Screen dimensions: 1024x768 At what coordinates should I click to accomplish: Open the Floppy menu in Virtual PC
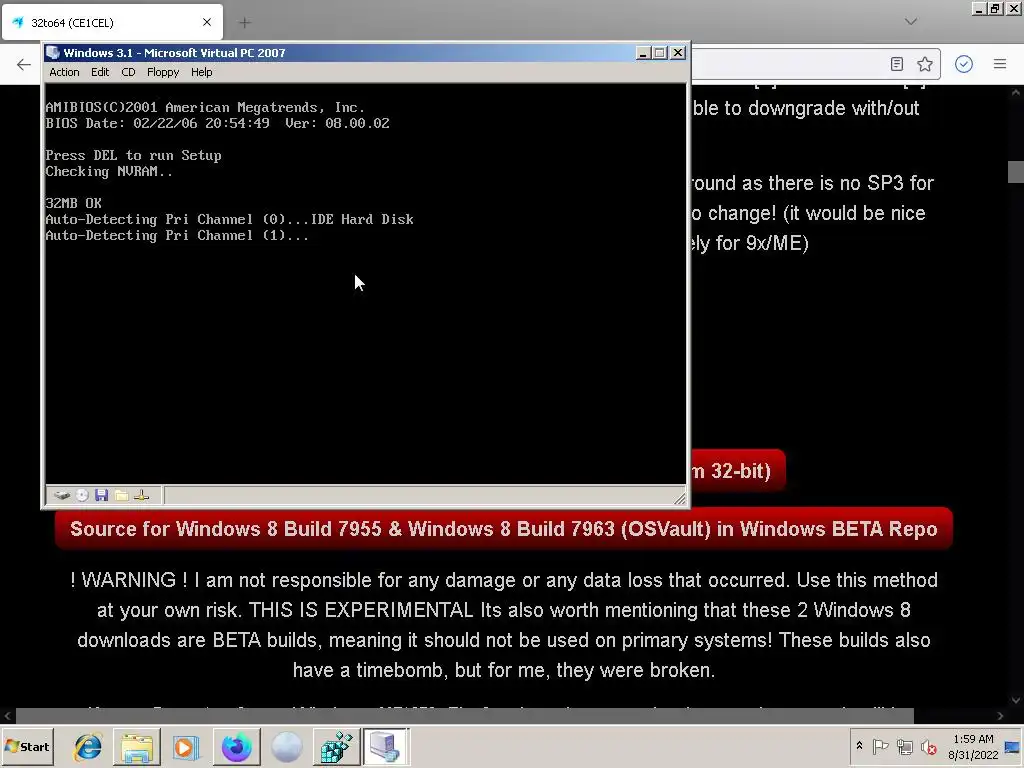click(x=163, y=72)
